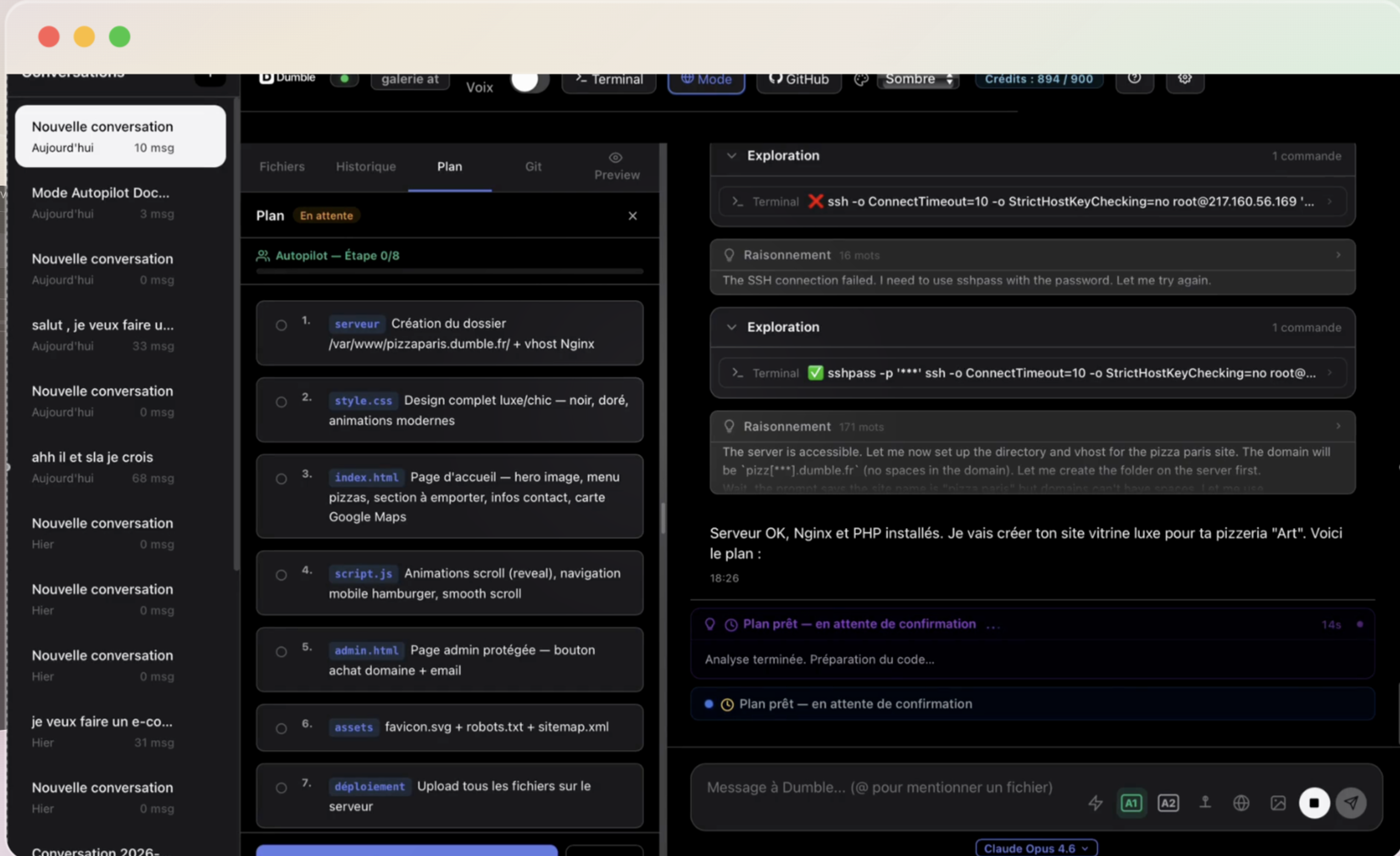
Task: Open settings via the gear icon
Action: click(1185, 79)
